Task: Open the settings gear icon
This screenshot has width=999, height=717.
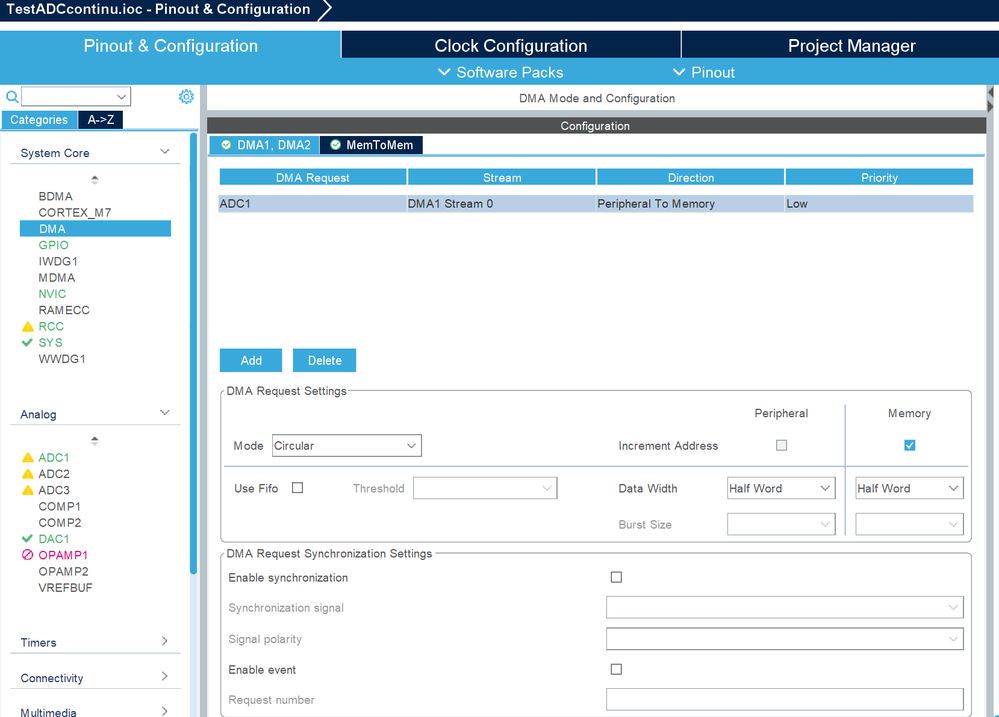Action: point(186,96)
